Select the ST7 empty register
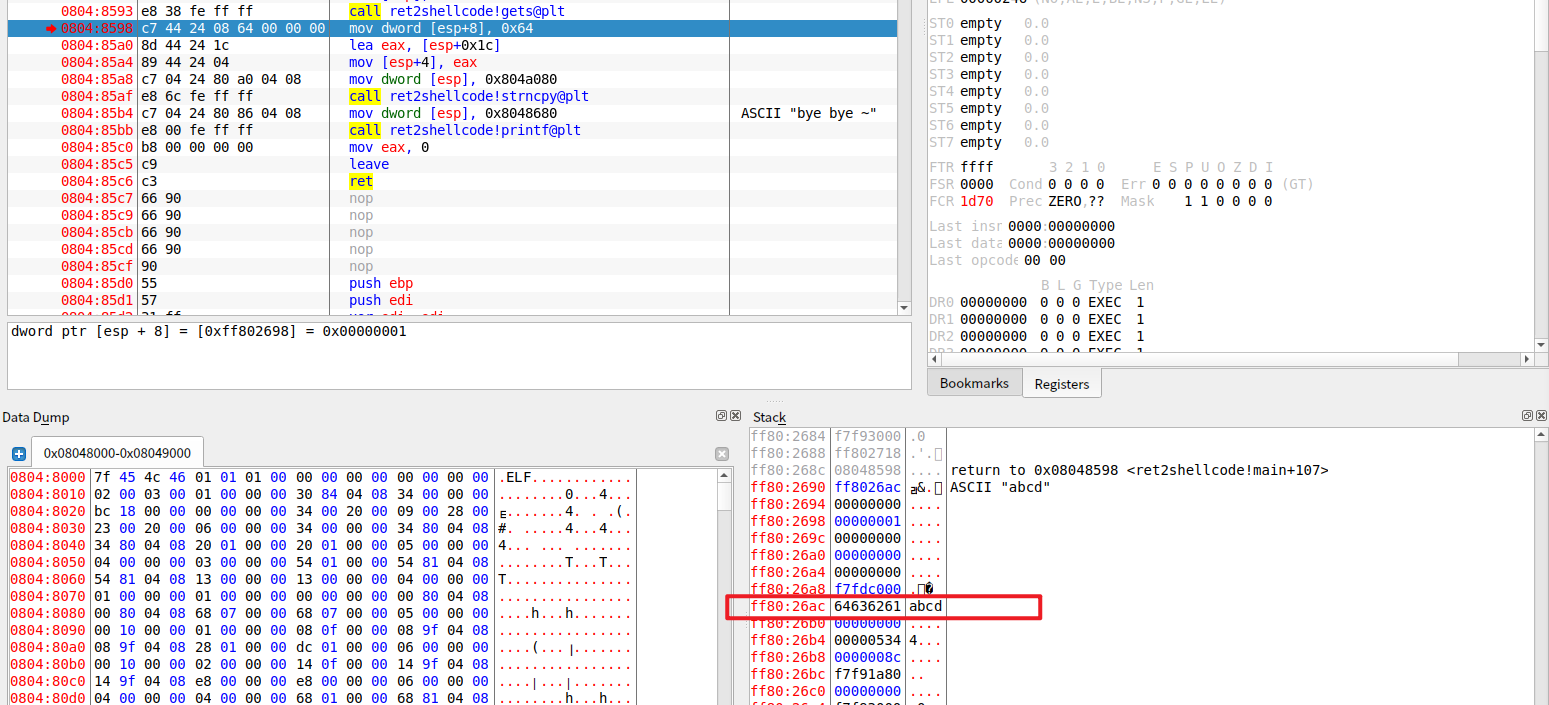Viewport: 1549px width, 705px height. tap(989, 142)
